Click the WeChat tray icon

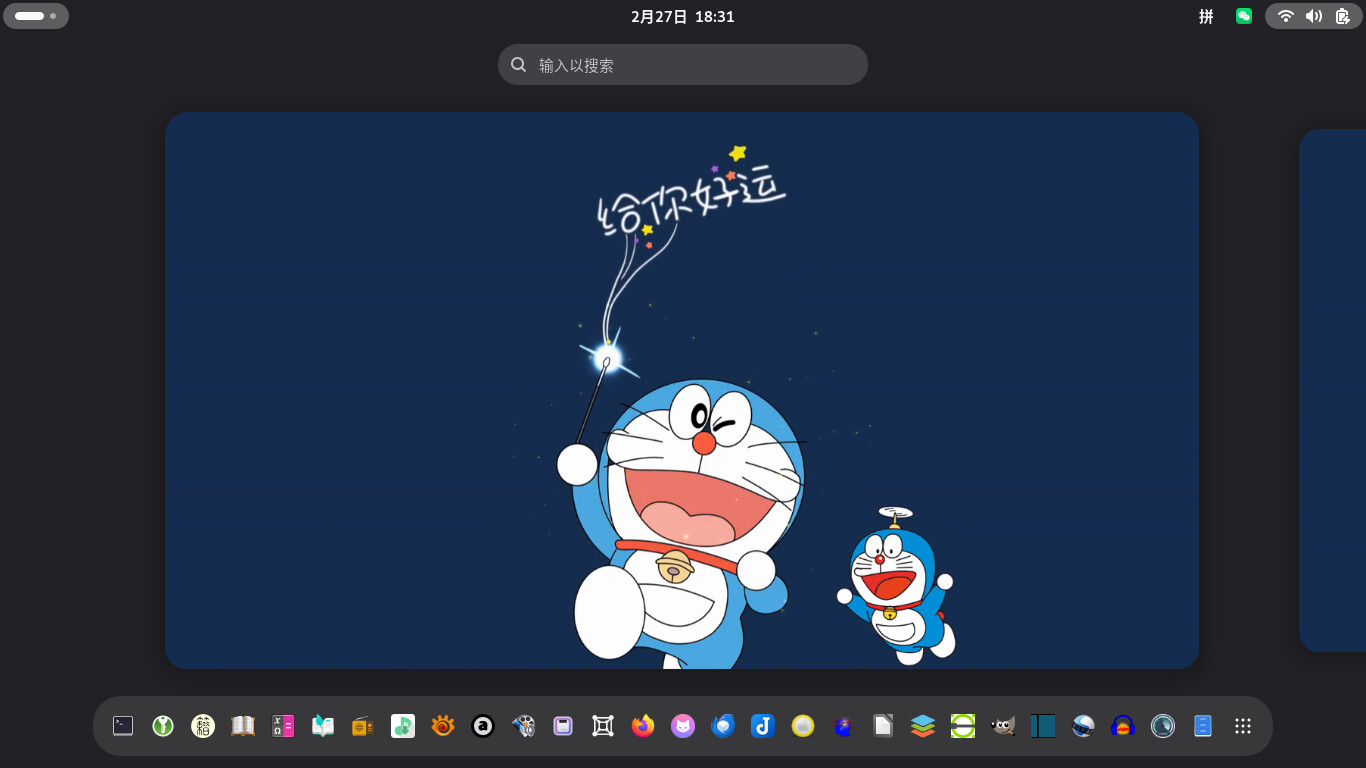pos(1244,16)
